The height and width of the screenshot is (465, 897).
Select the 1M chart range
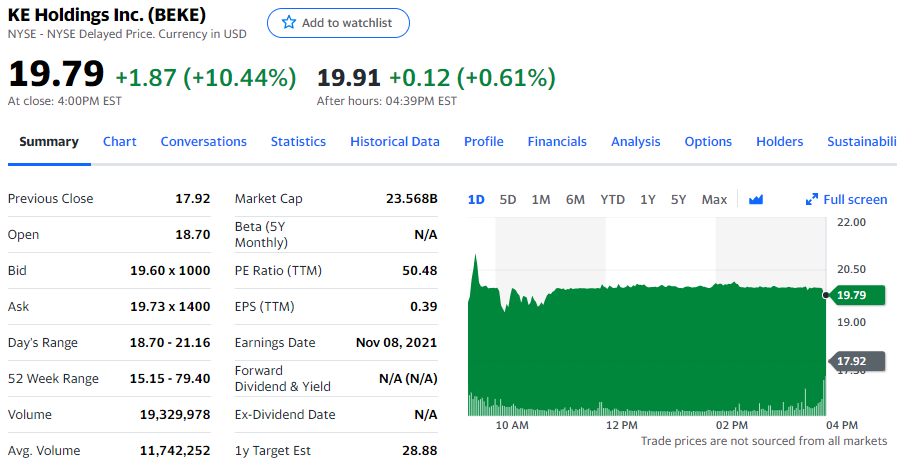pyautogui.click(x=541, y=200)
